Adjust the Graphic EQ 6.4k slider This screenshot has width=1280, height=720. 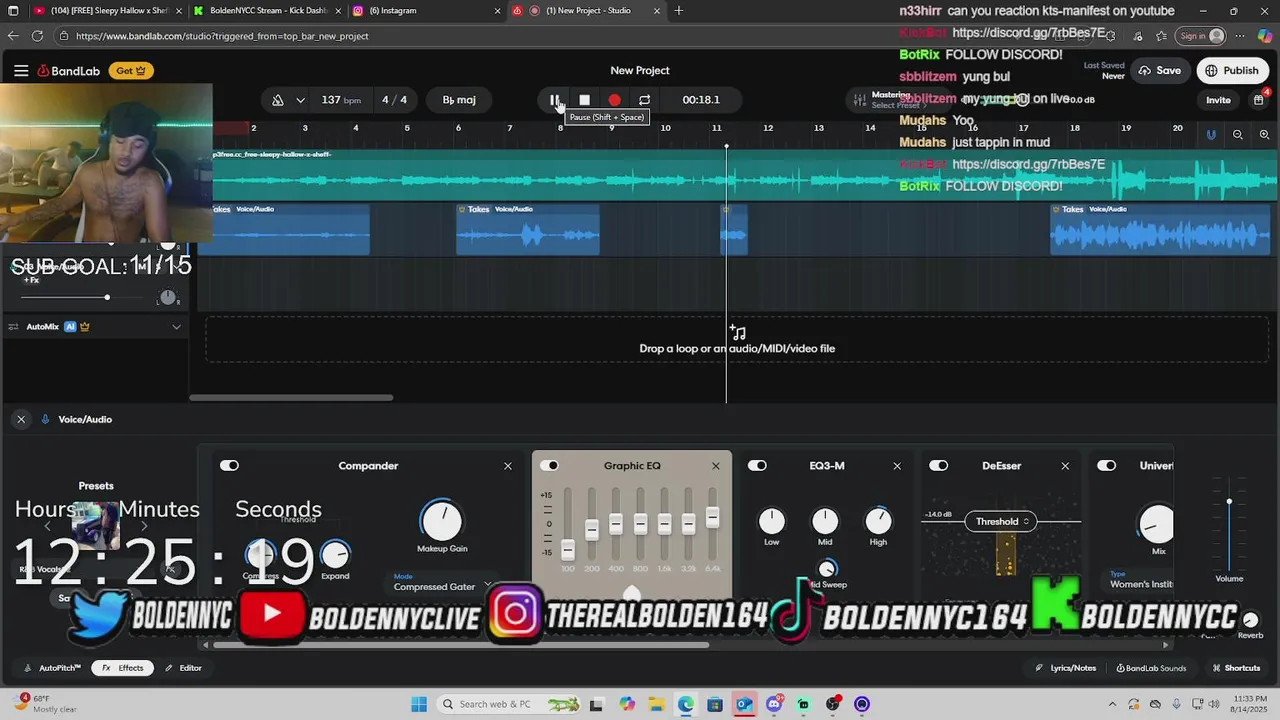tap(712, 517)
